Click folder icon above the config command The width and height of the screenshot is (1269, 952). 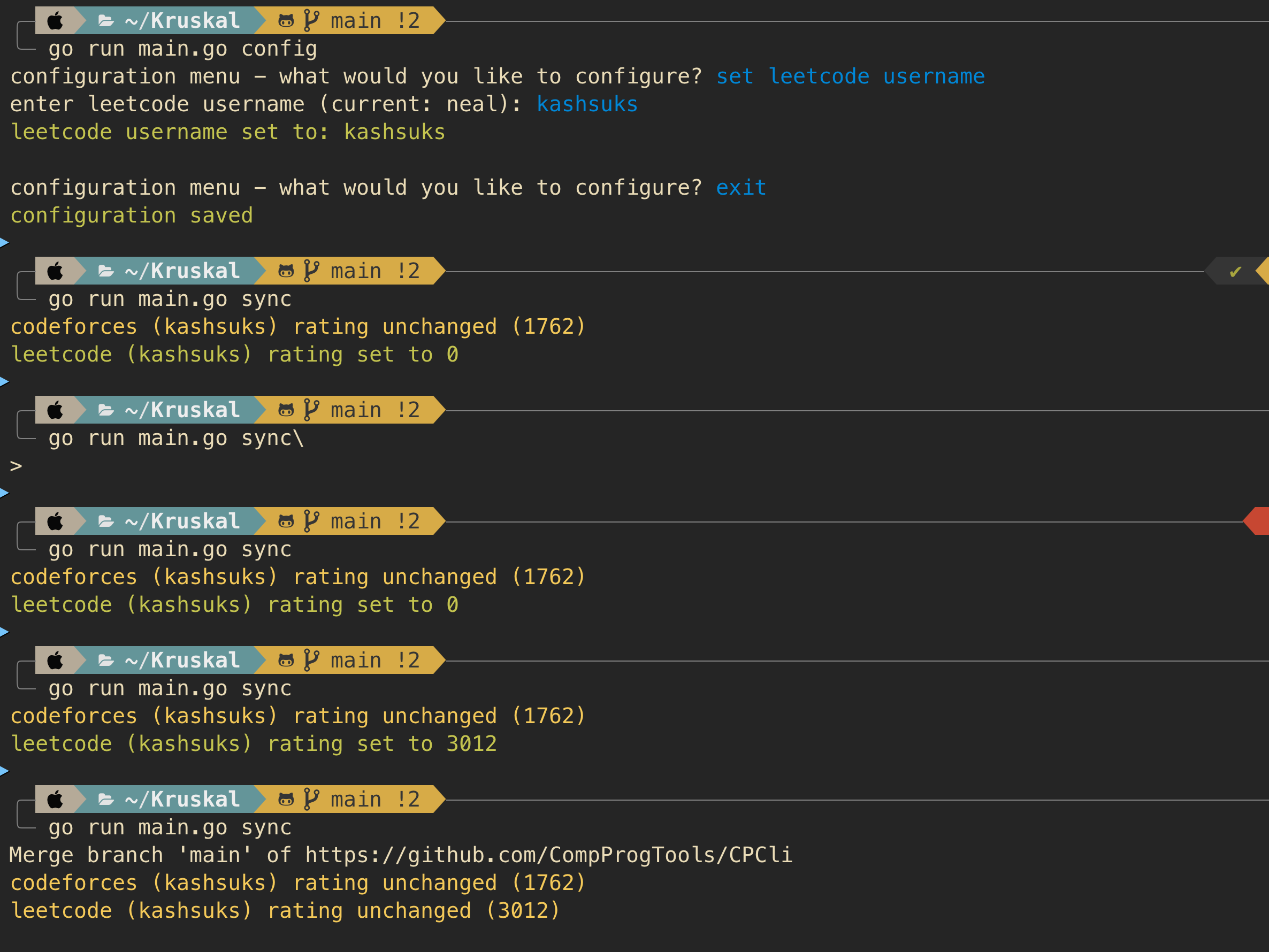tap(105, 21)
